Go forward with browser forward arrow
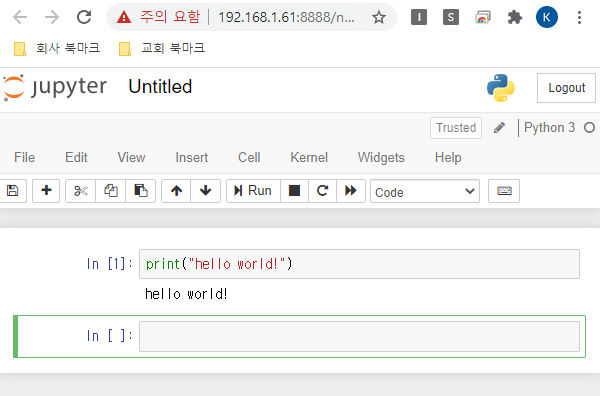The width and height of the screenshot is (600, 396). [x=52, y=17]
